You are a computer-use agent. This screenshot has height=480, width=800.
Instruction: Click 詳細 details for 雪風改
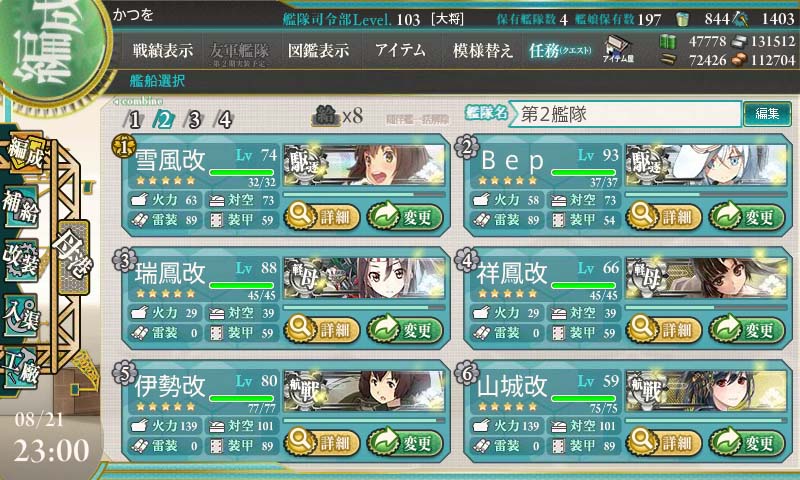click(322, 216)
